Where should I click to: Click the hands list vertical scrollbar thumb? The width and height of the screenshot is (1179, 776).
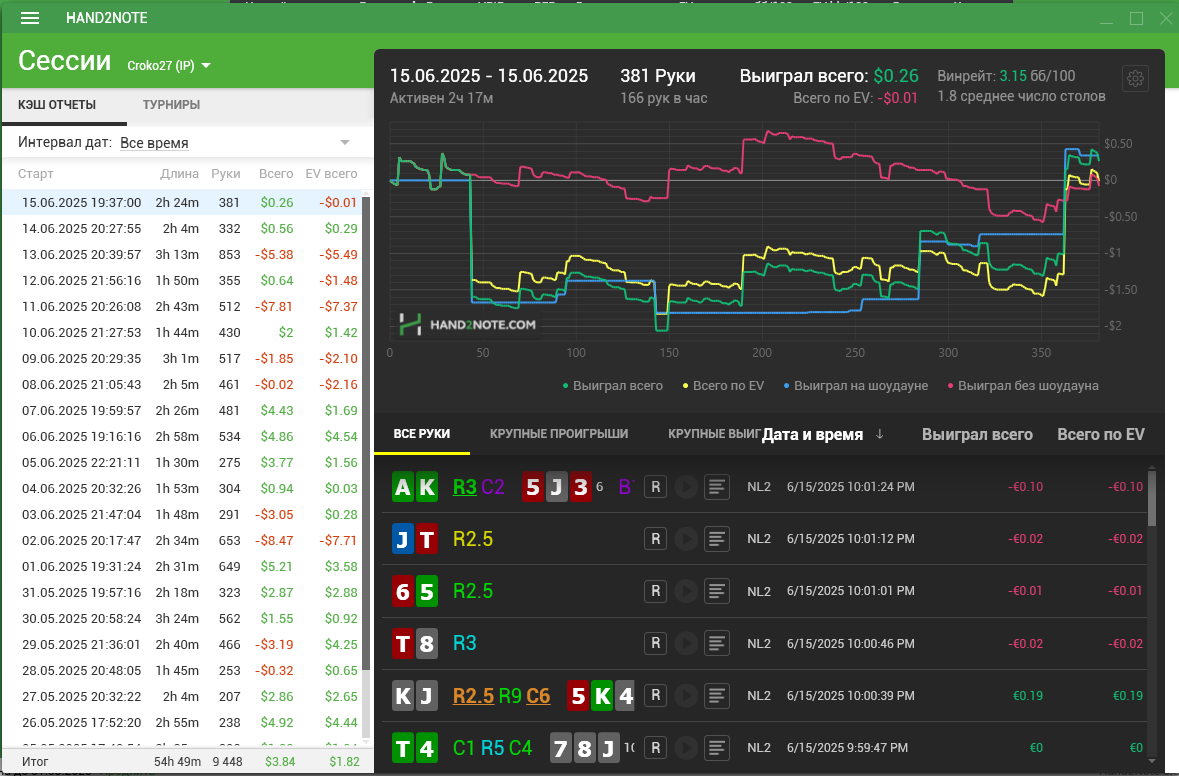point(1152,498)
